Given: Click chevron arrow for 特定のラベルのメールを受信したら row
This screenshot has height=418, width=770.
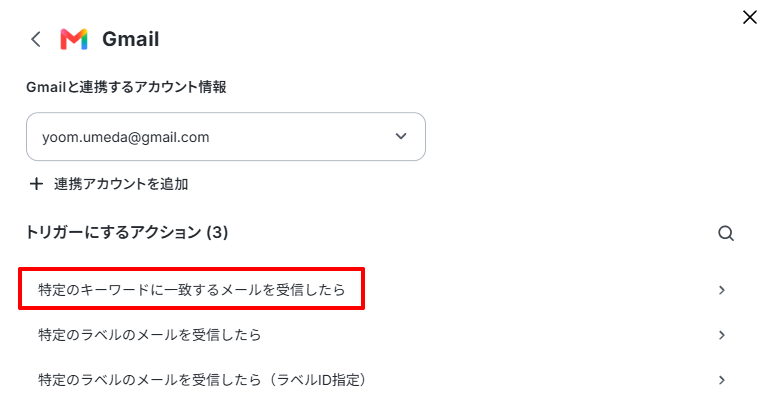Looking at the screenshot, I should pos(722,335).
